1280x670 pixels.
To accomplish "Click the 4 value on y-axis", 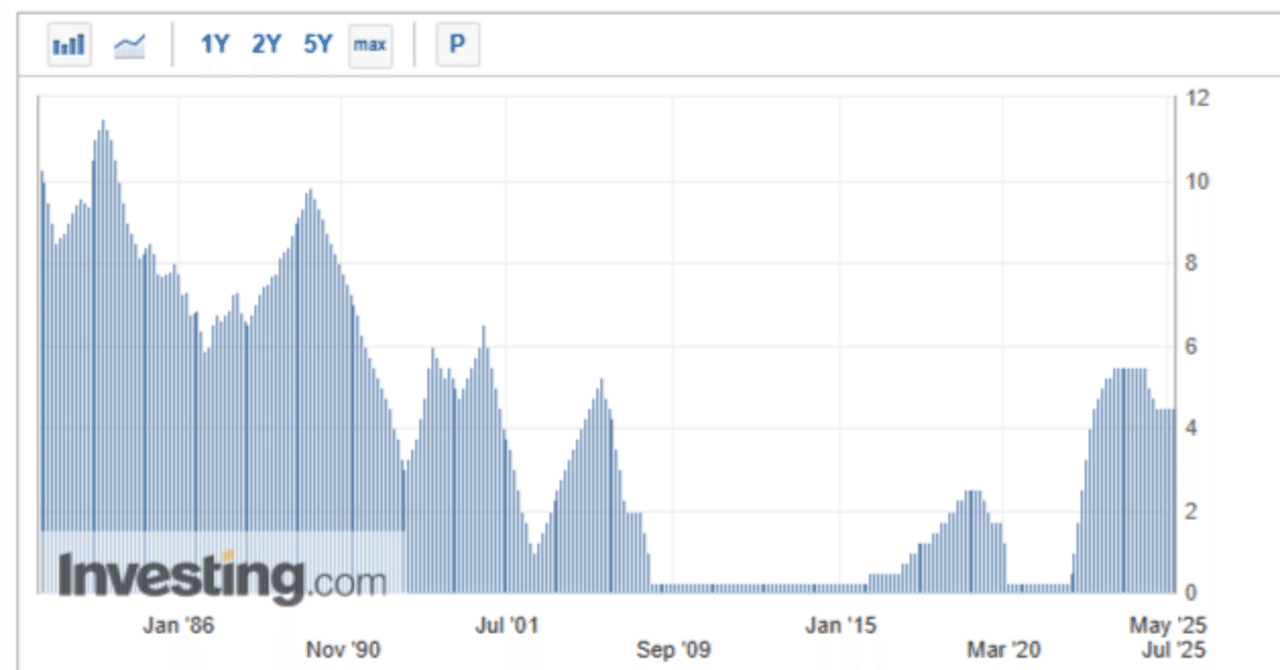I will 1192,429.
